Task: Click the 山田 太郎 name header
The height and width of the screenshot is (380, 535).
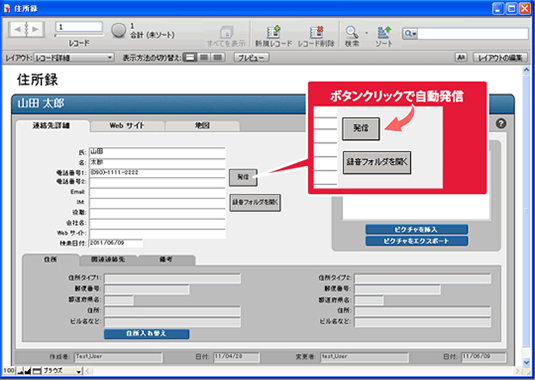Action: point(41,103)
